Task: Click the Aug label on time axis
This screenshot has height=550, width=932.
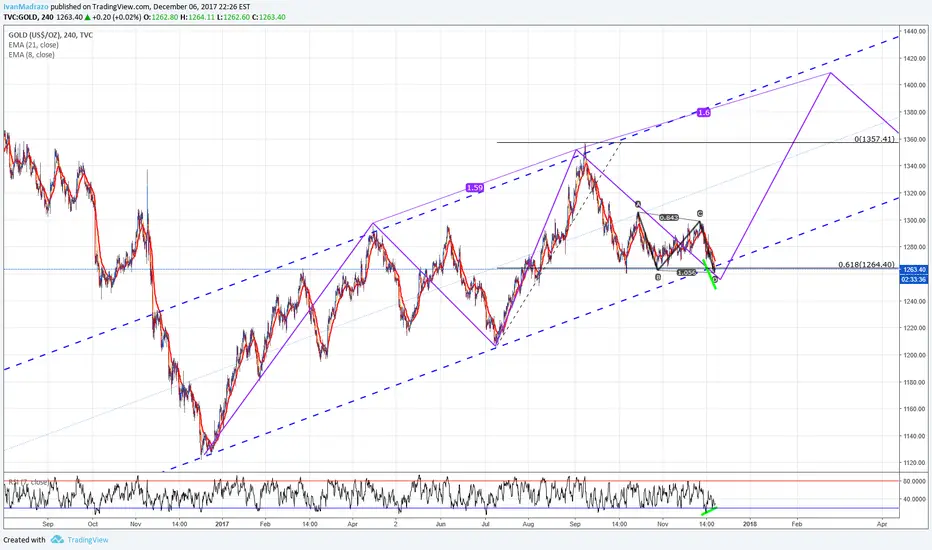Action: coord(528,524)
